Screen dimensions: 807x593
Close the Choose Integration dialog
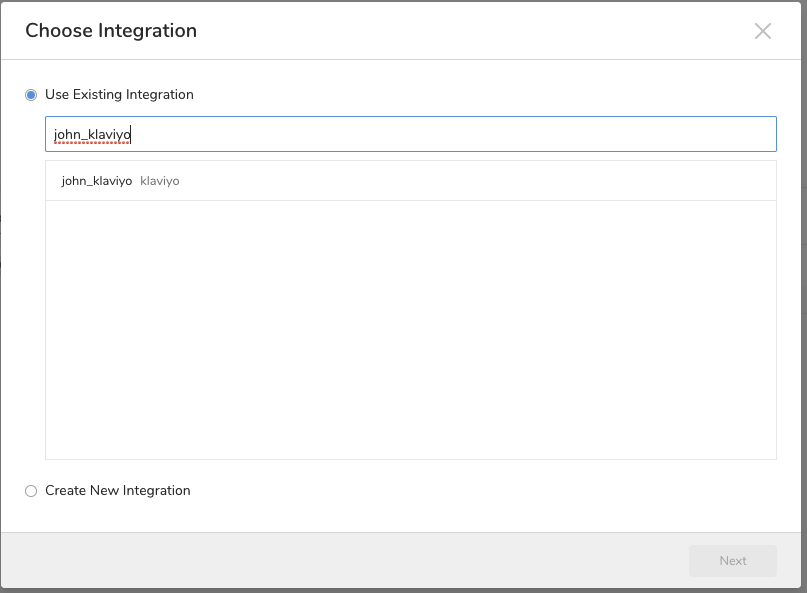click(x=763, y=31)
